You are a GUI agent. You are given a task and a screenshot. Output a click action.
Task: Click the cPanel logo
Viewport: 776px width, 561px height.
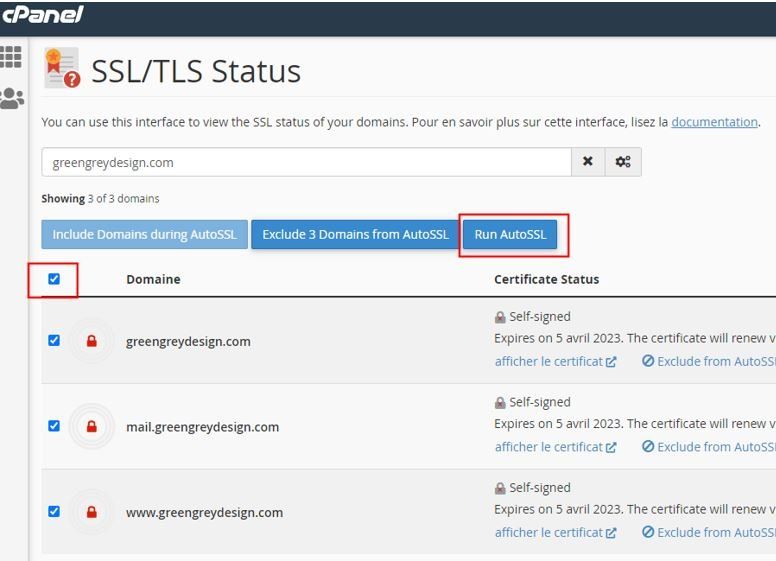43,14
